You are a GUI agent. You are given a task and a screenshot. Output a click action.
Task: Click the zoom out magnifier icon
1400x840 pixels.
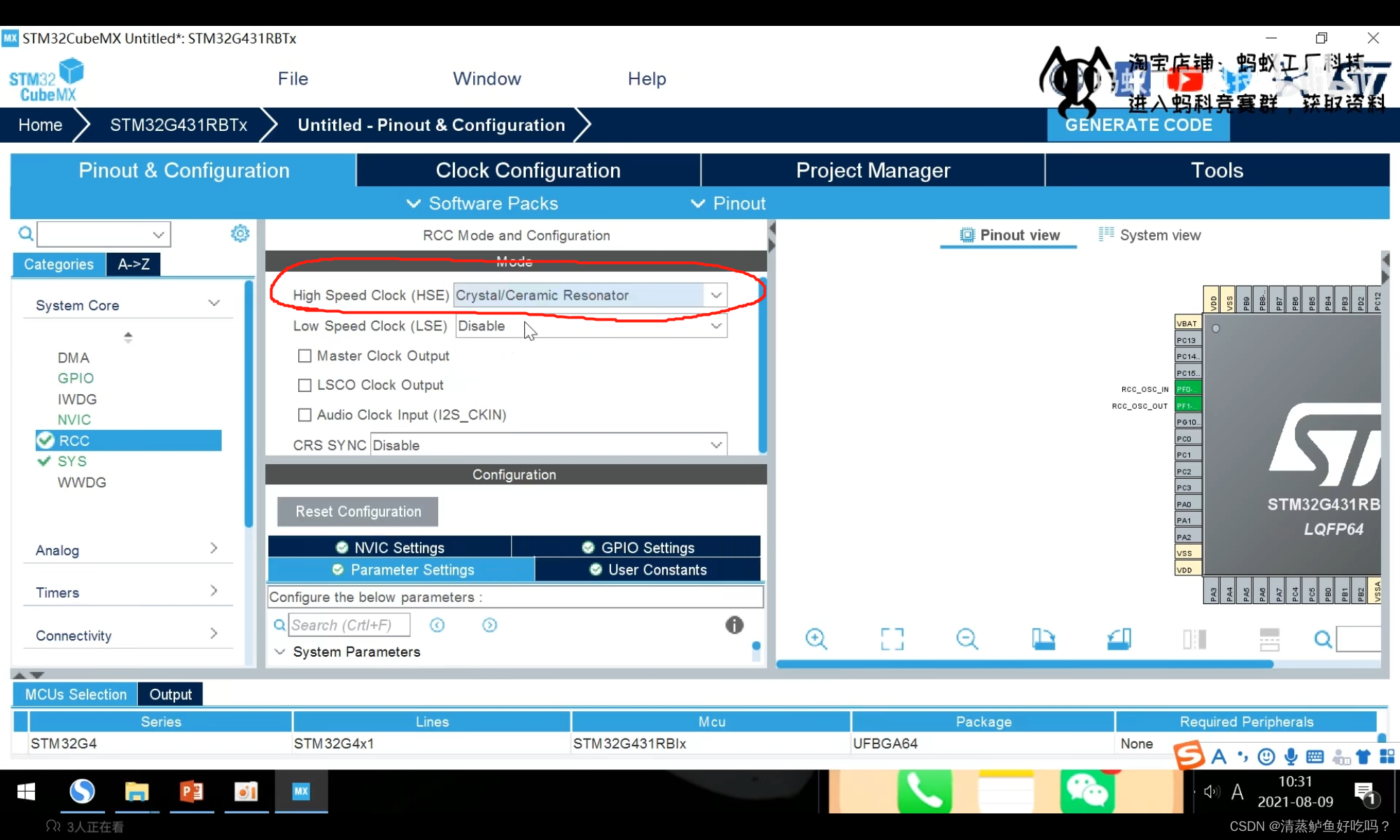[967, 638]
